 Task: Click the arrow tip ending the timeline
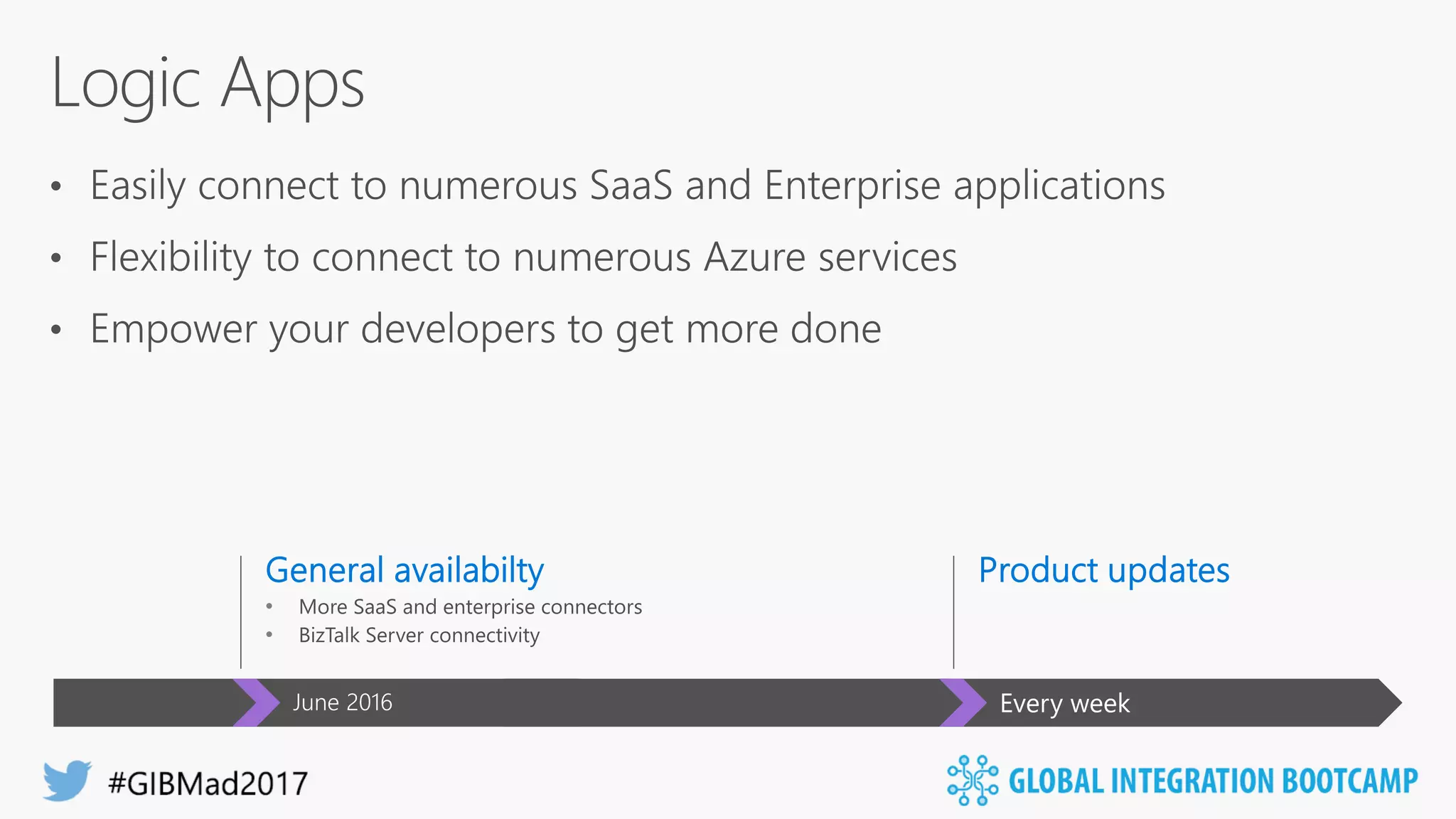(x=1390, y=702)
